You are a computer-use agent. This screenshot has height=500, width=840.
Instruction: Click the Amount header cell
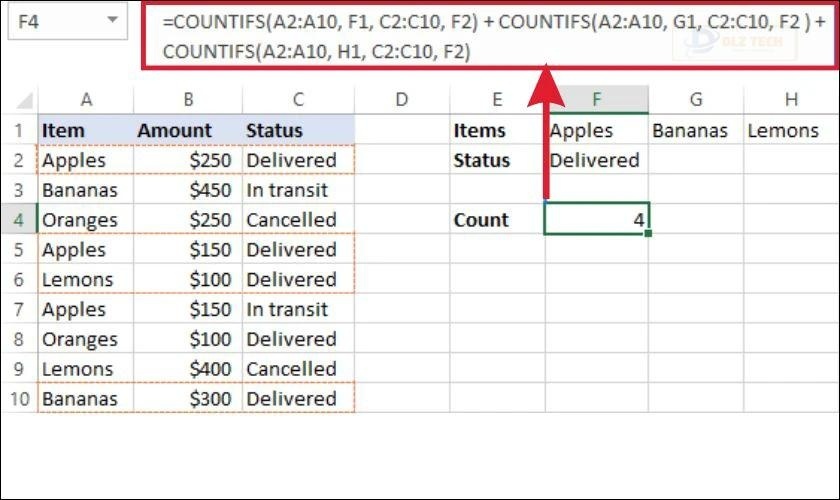(188, 130)
